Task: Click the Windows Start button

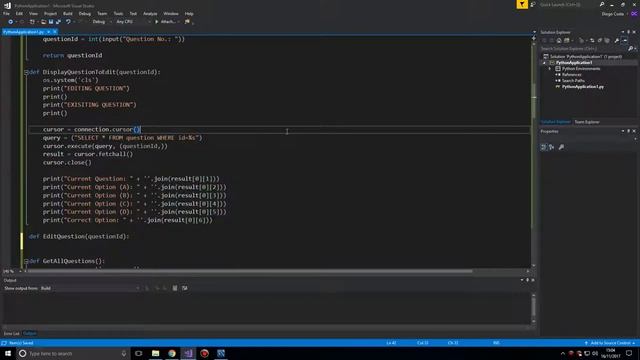Action: [x=8, y=353]
